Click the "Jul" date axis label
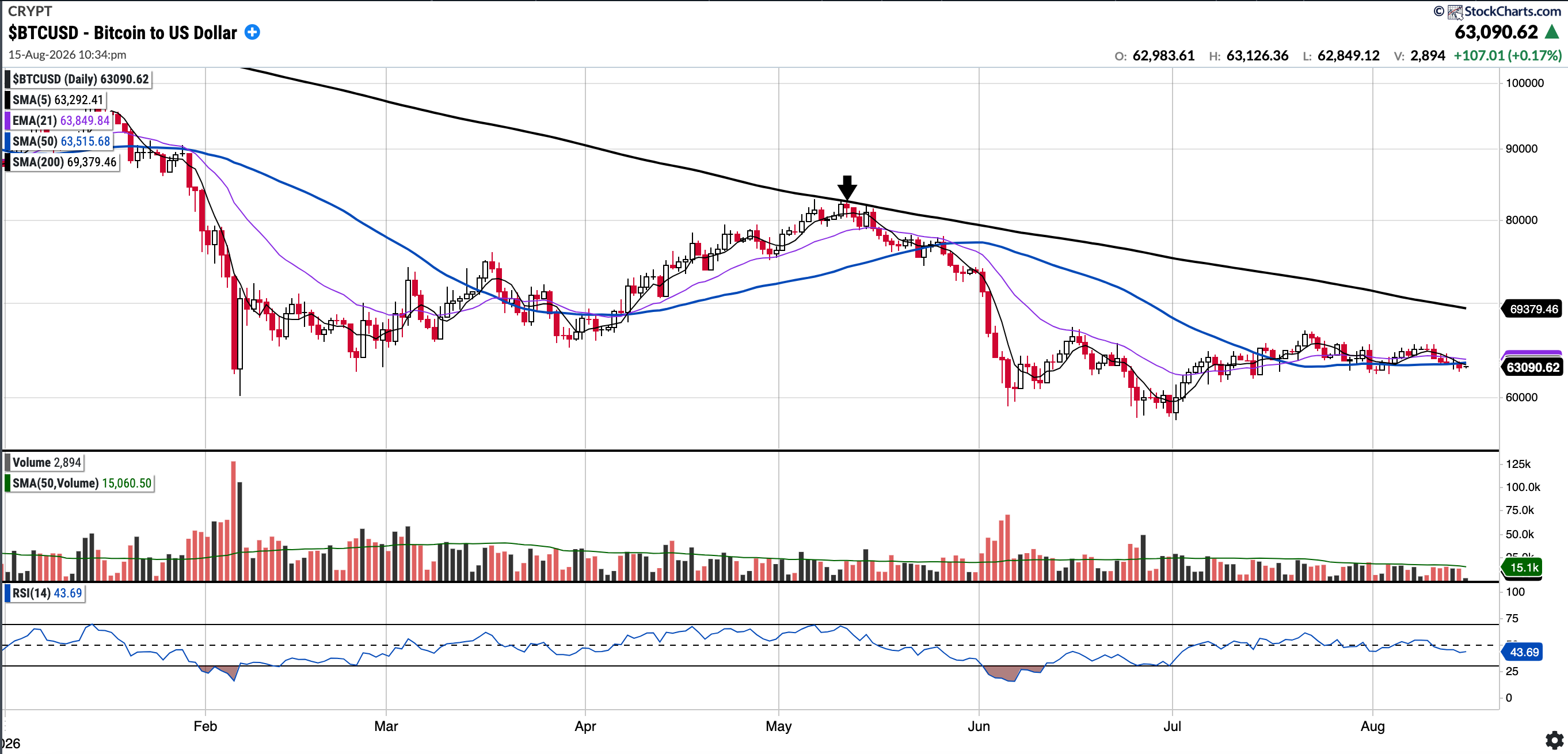 pyautogui.click(x=1172, y=726)
